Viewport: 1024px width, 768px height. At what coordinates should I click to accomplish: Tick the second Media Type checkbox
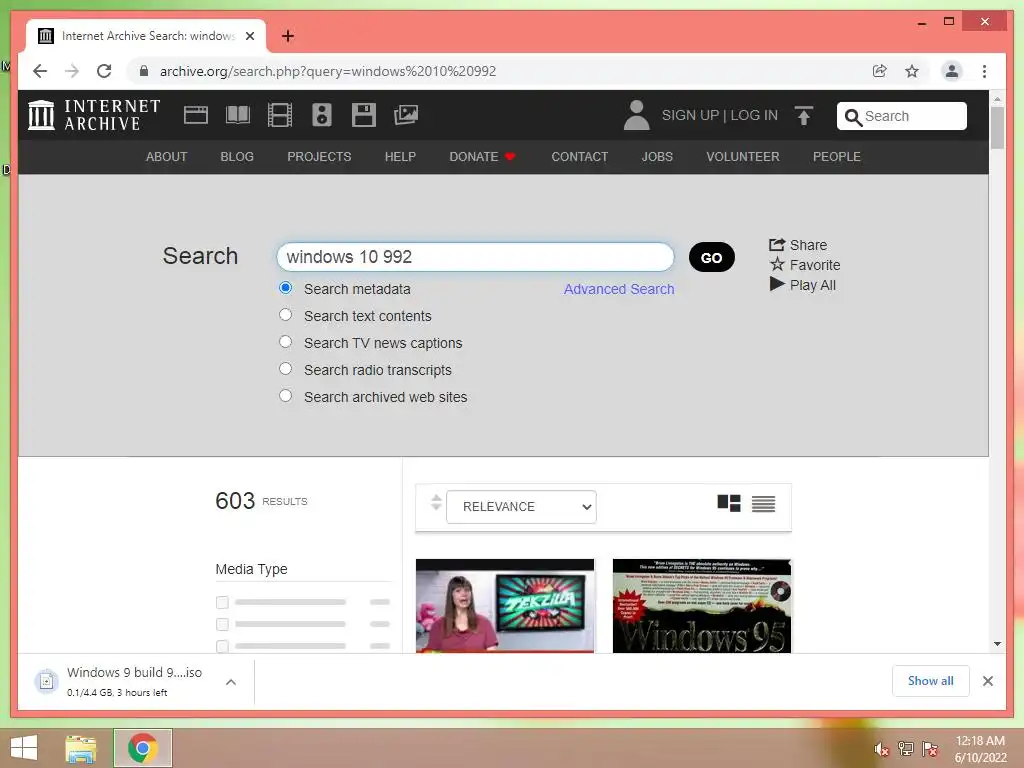click(222, 624)
